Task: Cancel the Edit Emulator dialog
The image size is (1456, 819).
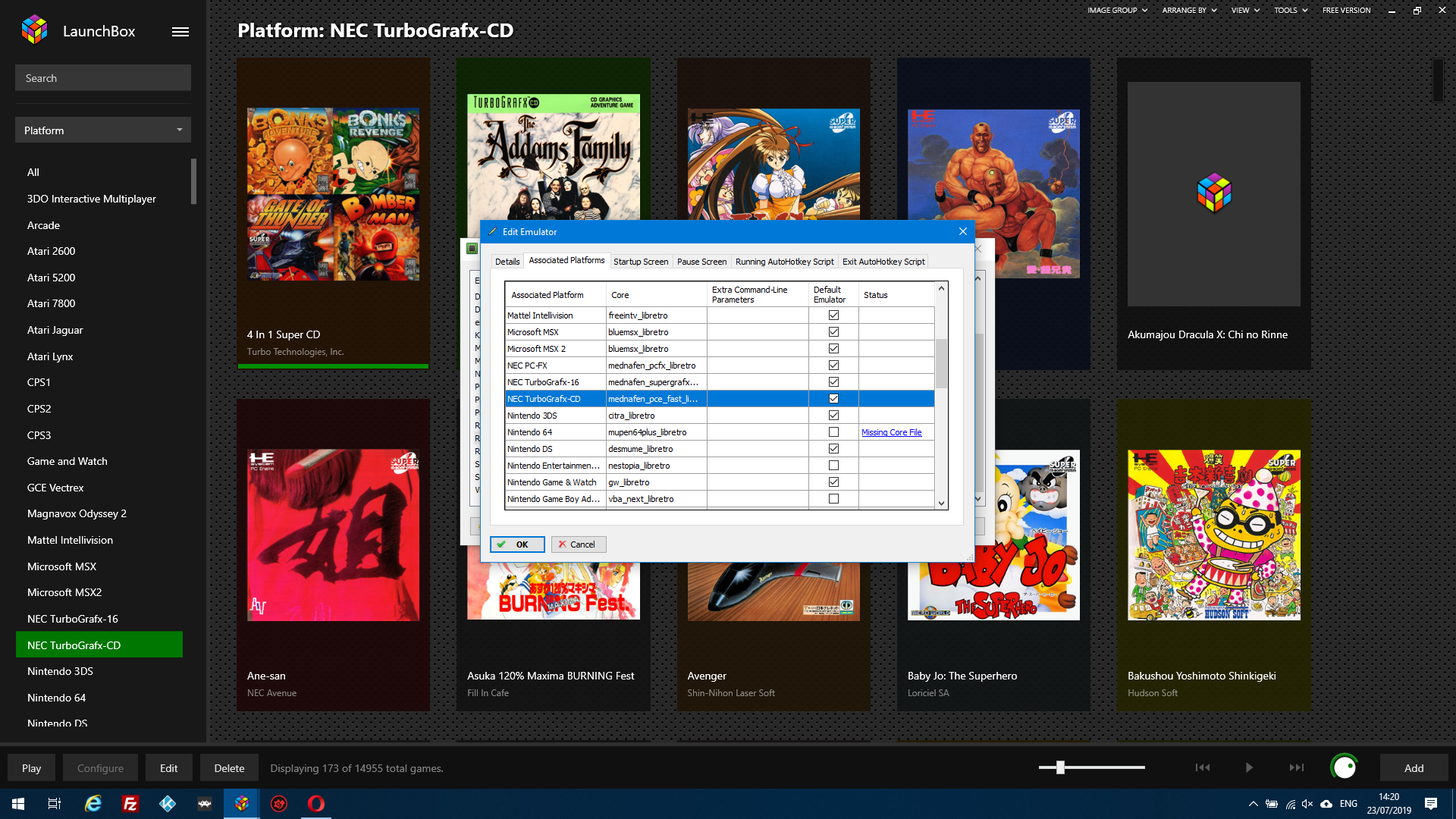Action: click(578, 544)
